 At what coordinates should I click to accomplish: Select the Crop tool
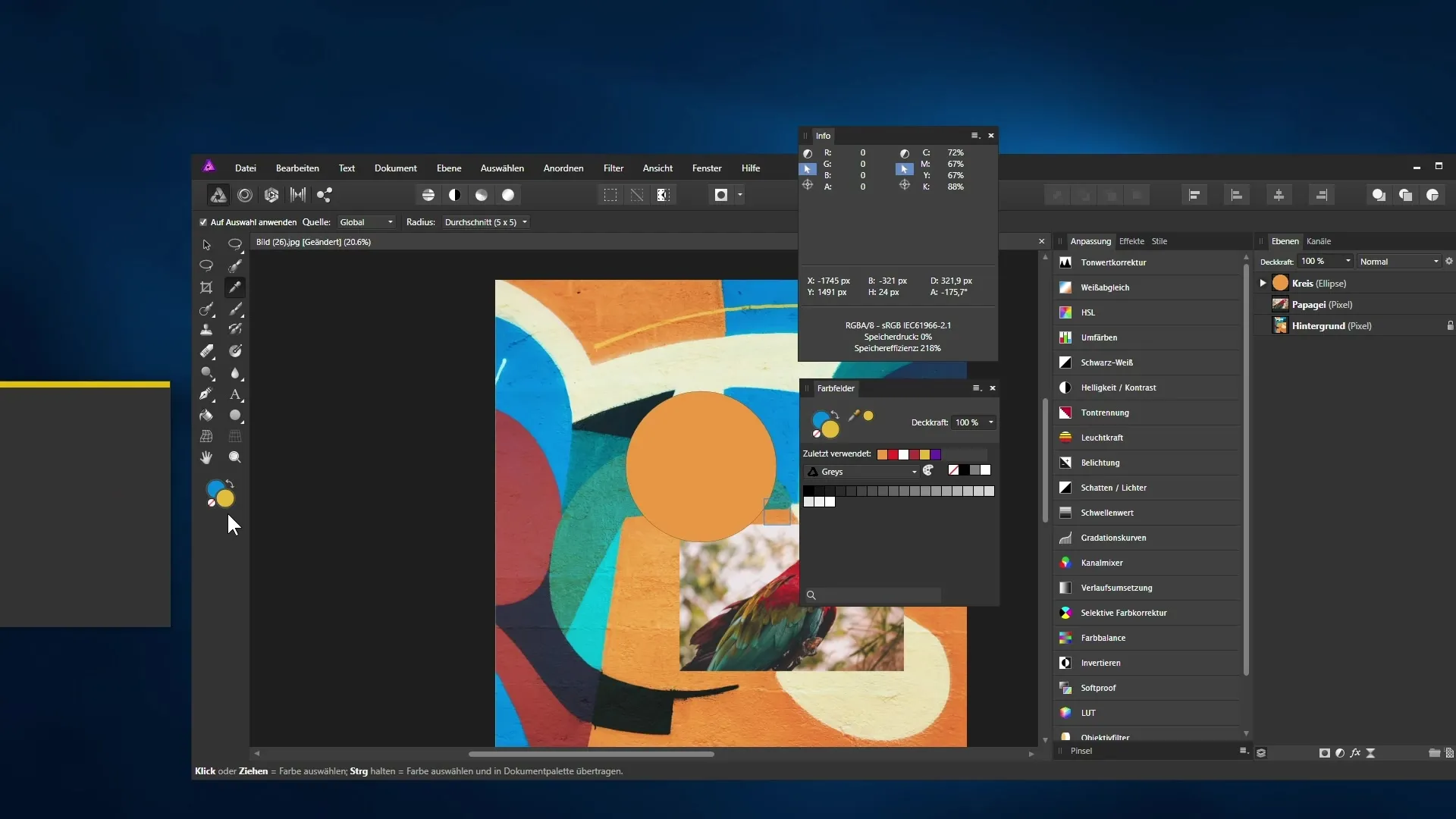coord(206,287)
